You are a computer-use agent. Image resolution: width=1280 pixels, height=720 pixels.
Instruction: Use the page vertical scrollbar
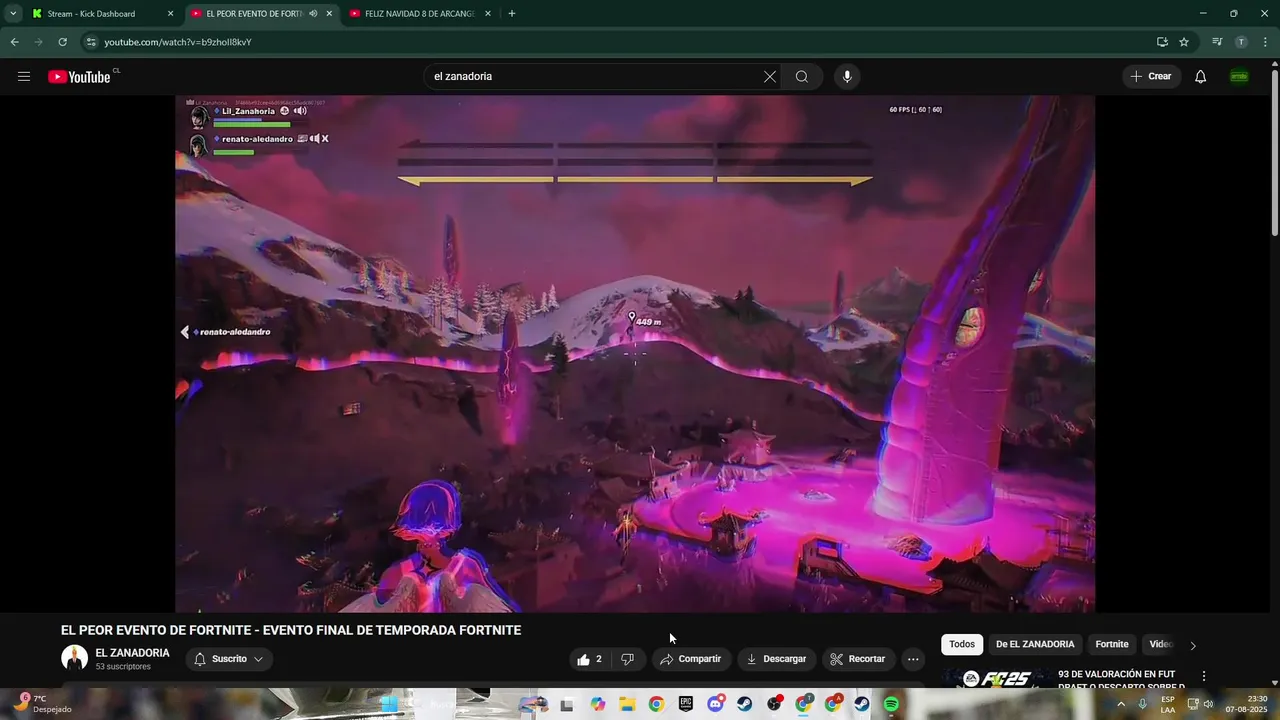[1274, 153]
